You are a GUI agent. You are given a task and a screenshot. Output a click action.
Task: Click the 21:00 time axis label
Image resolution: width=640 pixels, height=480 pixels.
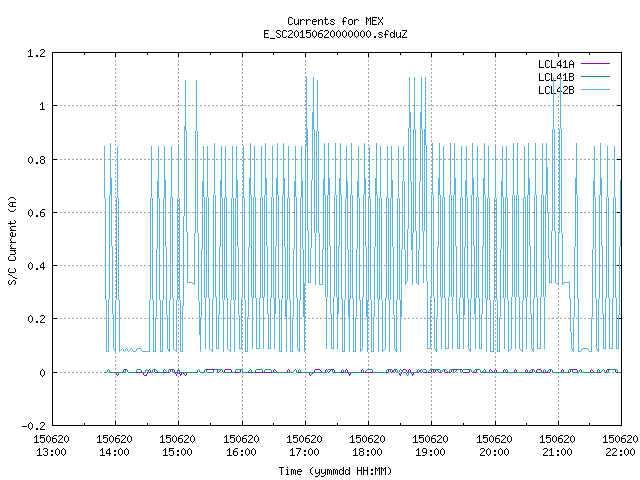pos(558,452)
